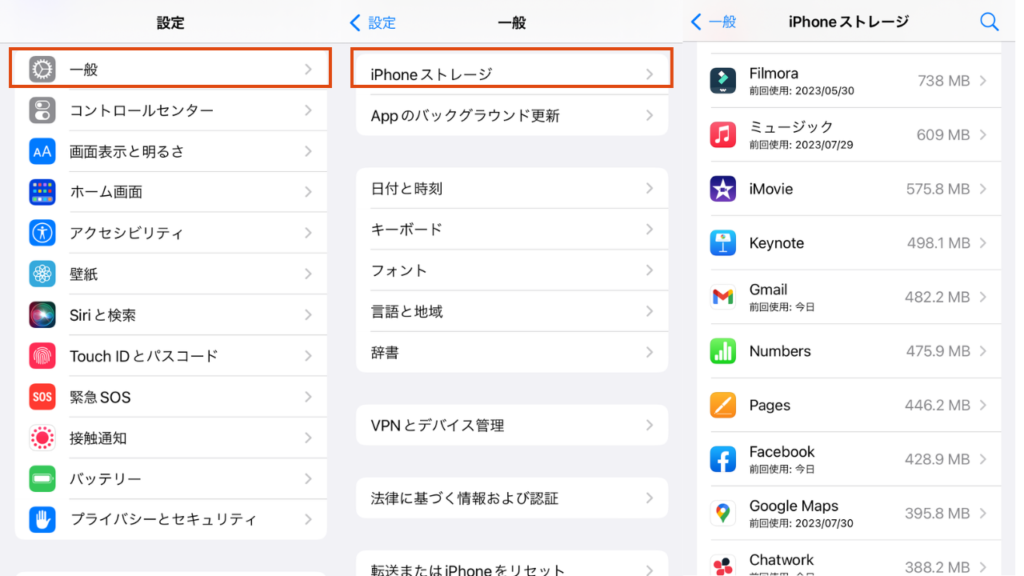Image resolution: width=1024 pixels, height=576 pixels.
Task: Open キーボード settings
Action: (x=512, y=230)
